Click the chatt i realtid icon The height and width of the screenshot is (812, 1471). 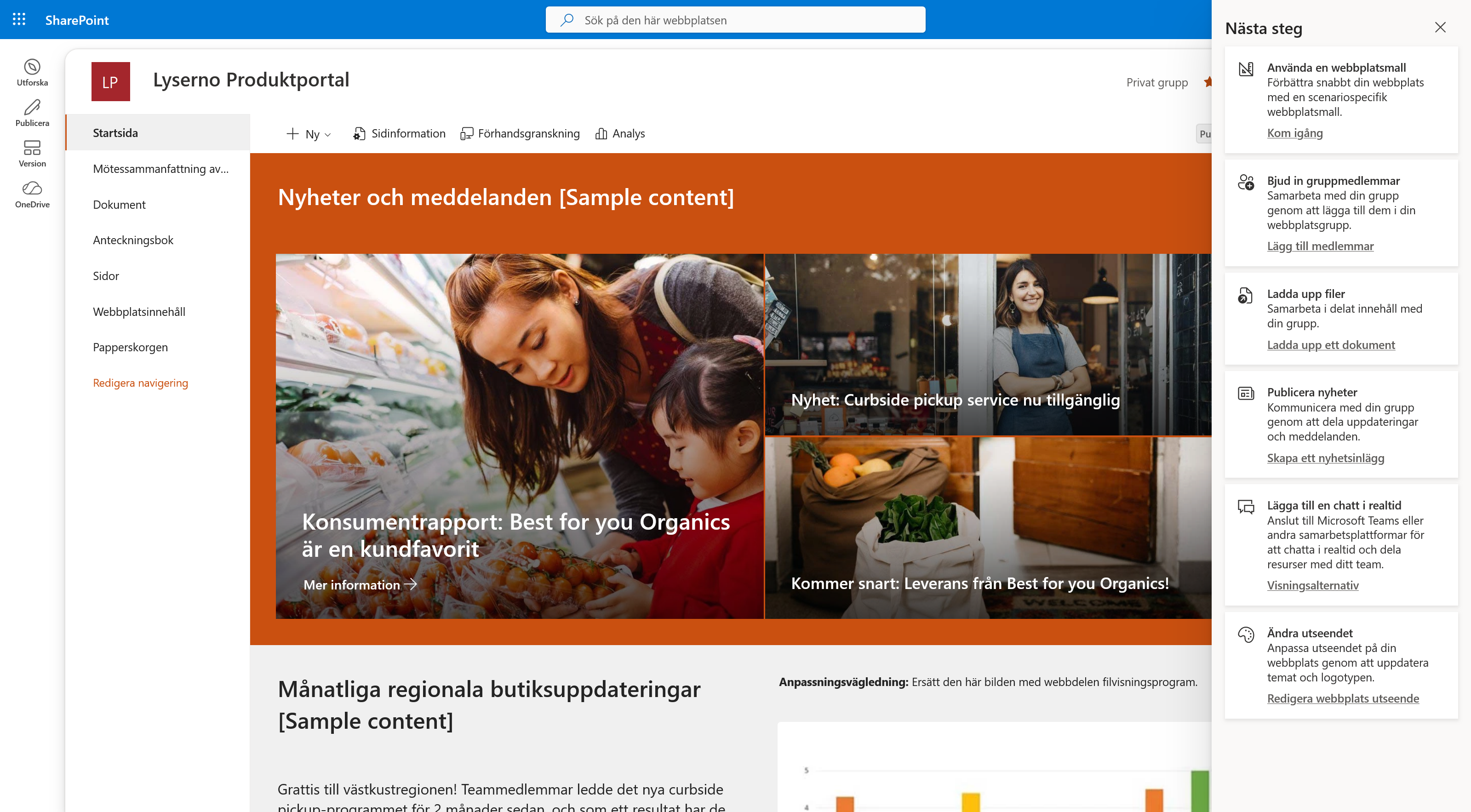[x=1245, y=507]
